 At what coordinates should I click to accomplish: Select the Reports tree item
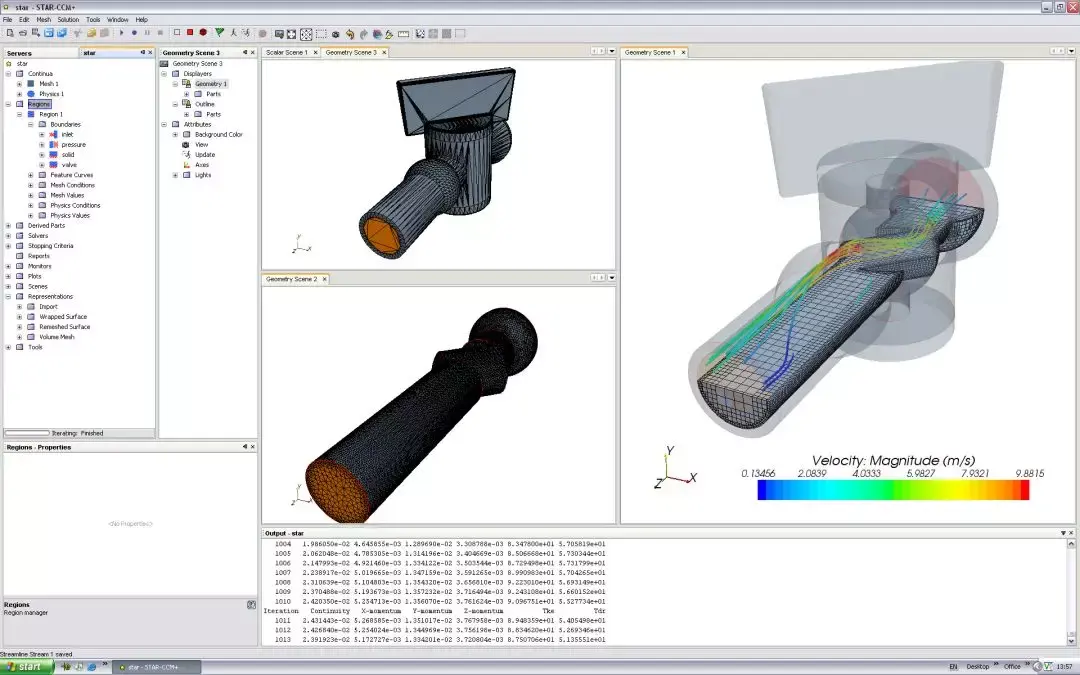point(39,256)
